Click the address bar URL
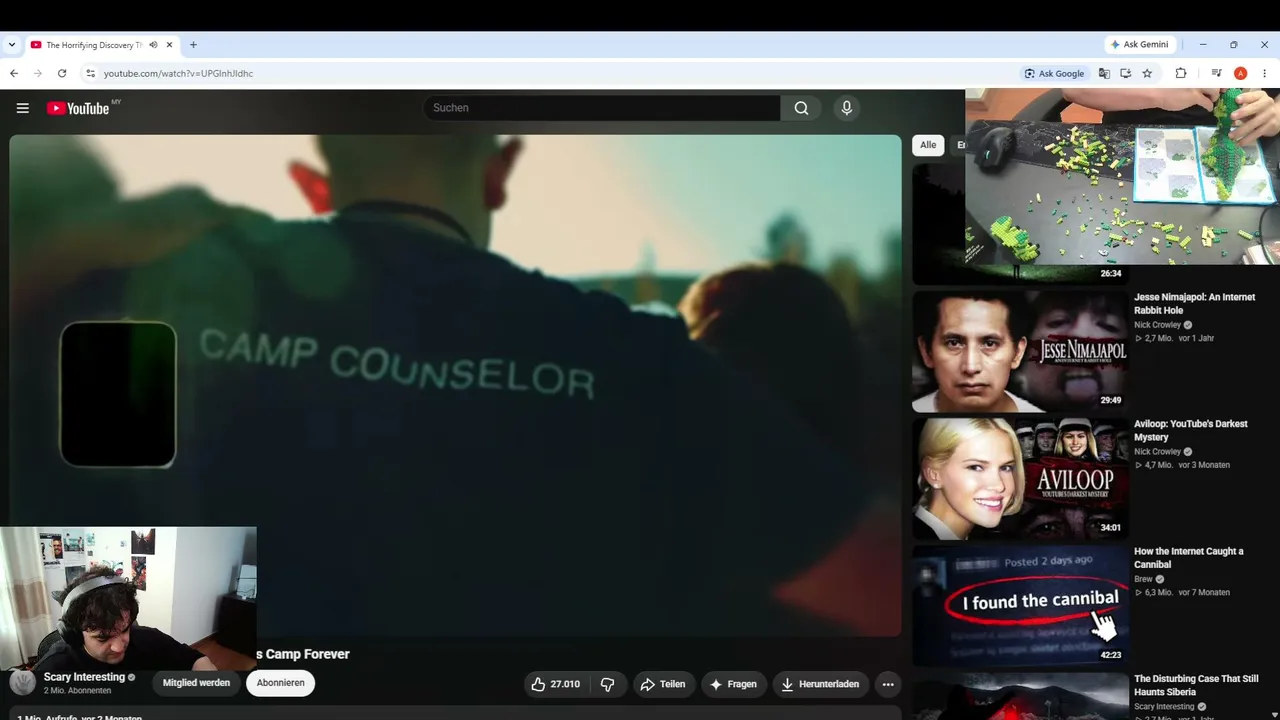 [178, 73]
